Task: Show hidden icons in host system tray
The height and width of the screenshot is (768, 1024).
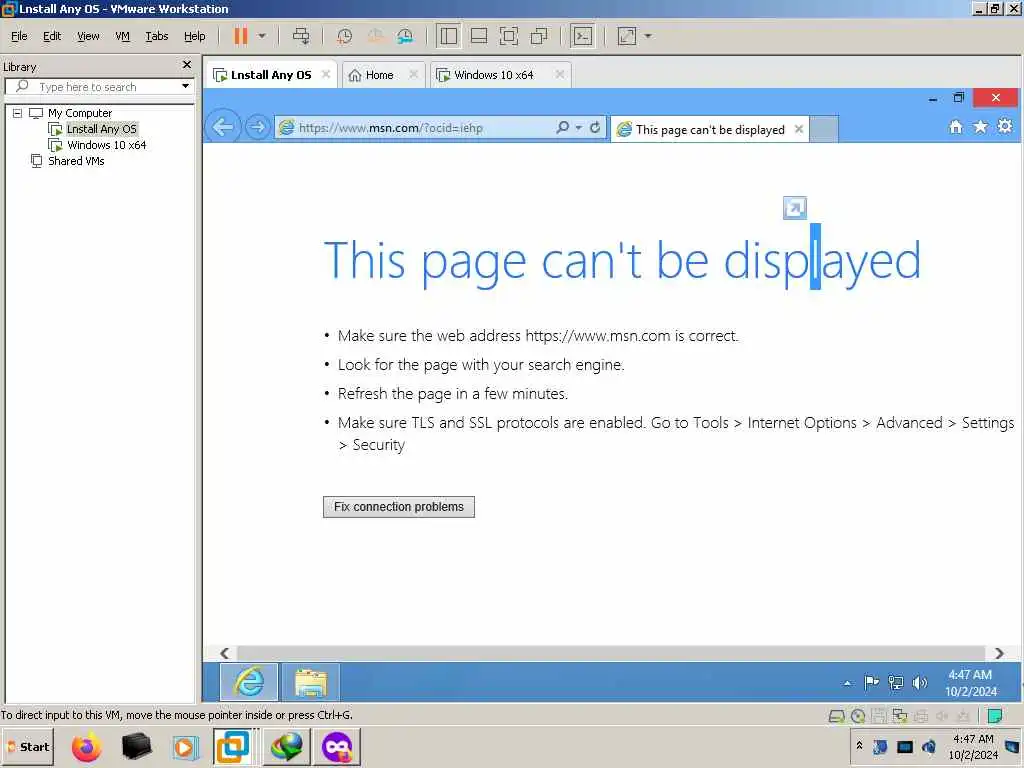Action: (859, 746)
